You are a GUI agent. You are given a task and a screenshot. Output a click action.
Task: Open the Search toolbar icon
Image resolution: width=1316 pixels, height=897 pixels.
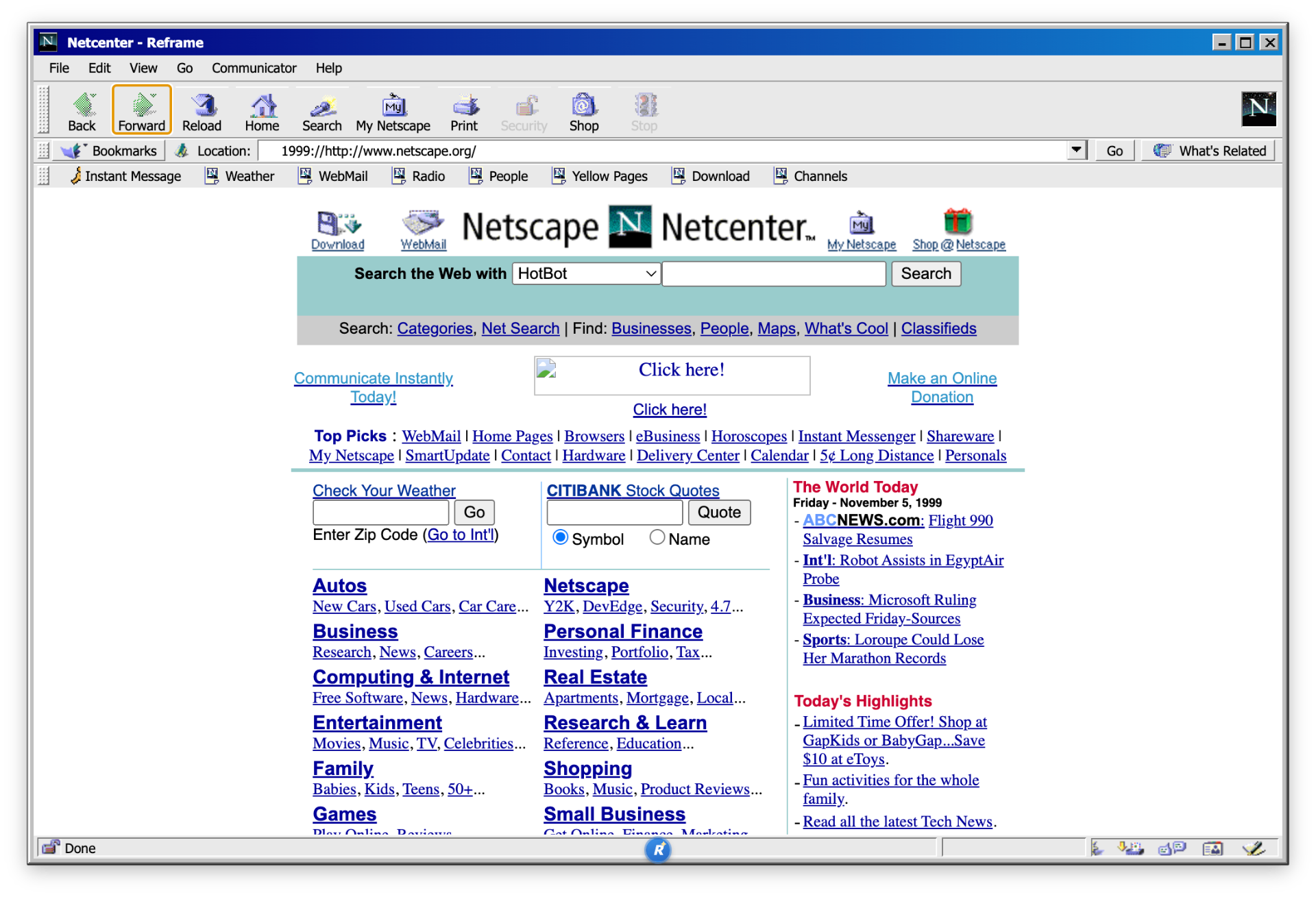point(322,111)
